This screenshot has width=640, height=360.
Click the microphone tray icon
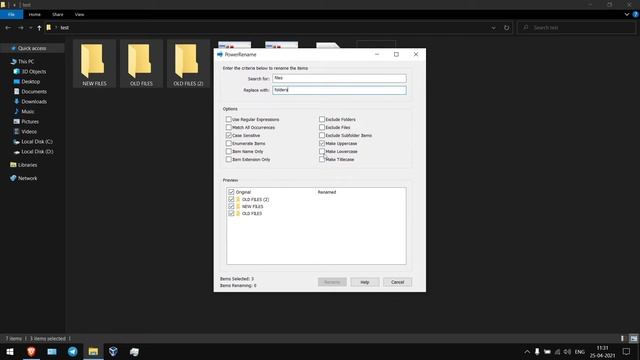(x=537, y=351)
